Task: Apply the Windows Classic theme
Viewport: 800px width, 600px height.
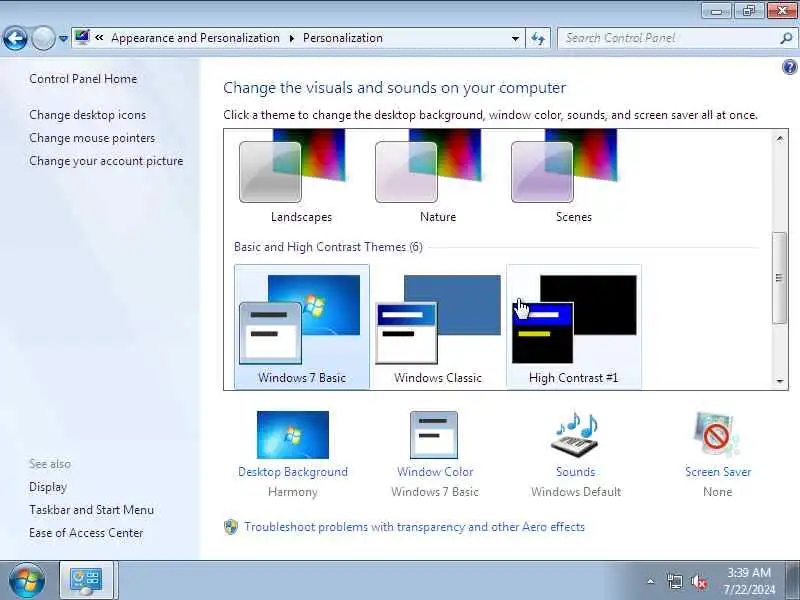Action: [x=438, y=327]
